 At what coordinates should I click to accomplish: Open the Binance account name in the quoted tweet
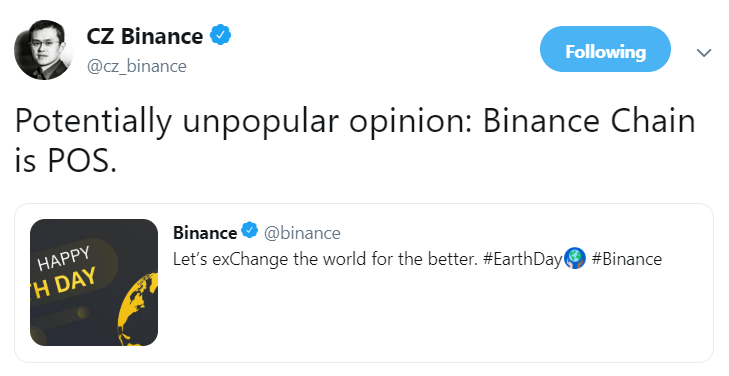pyautogui.click(x=205, y=232)
